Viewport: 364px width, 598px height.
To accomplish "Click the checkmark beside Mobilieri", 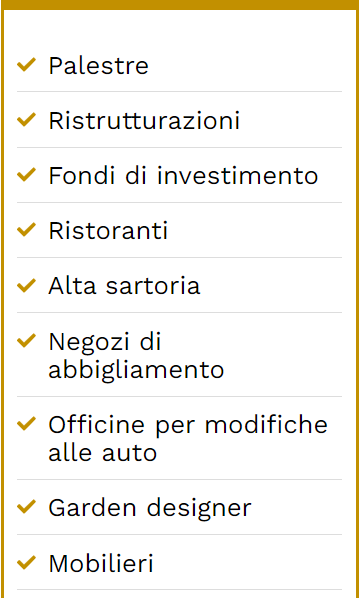I will (x=26, y=562).
